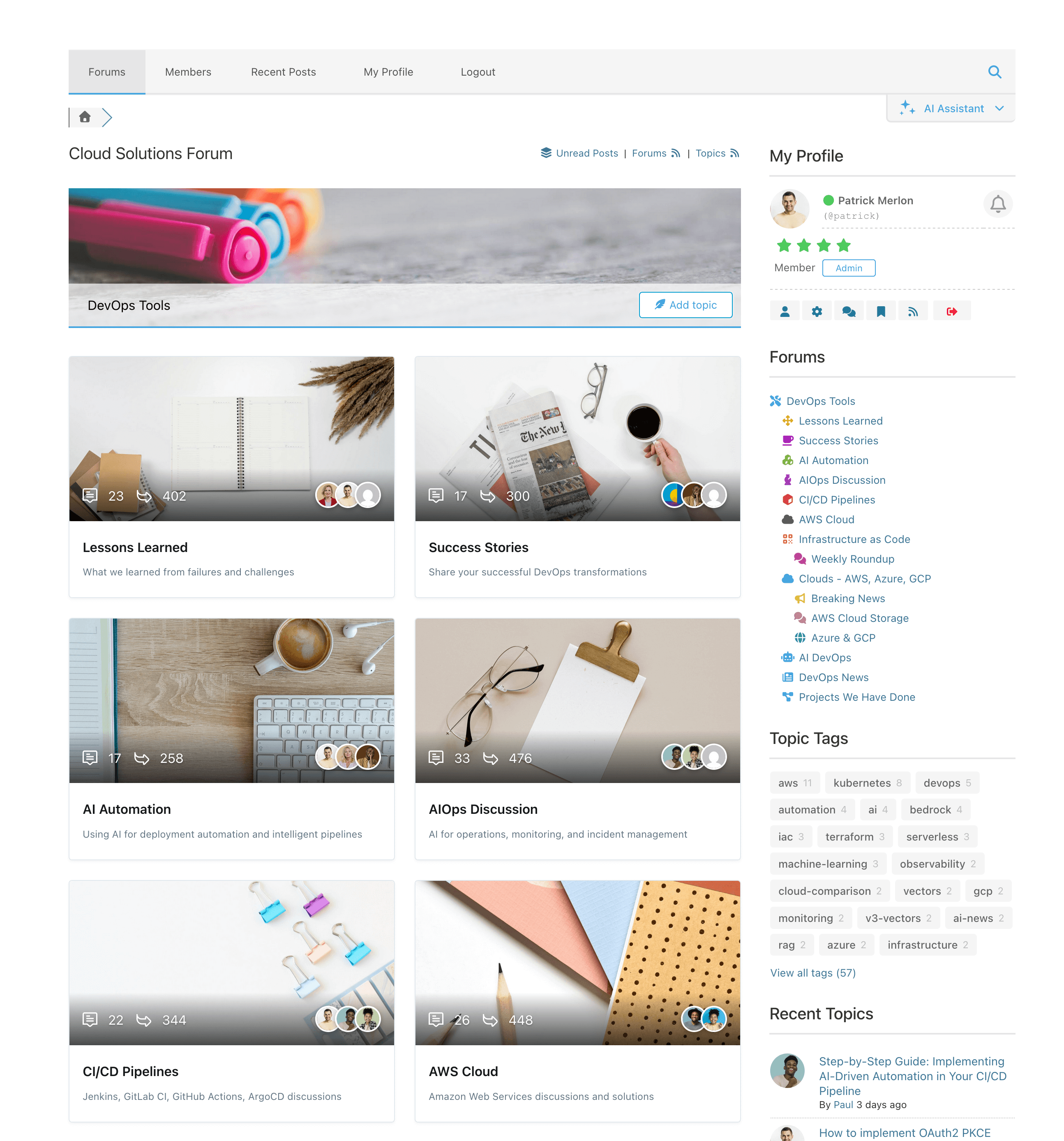
Task: Open profile settings via the gear icon
Action: tap(817, 310)
